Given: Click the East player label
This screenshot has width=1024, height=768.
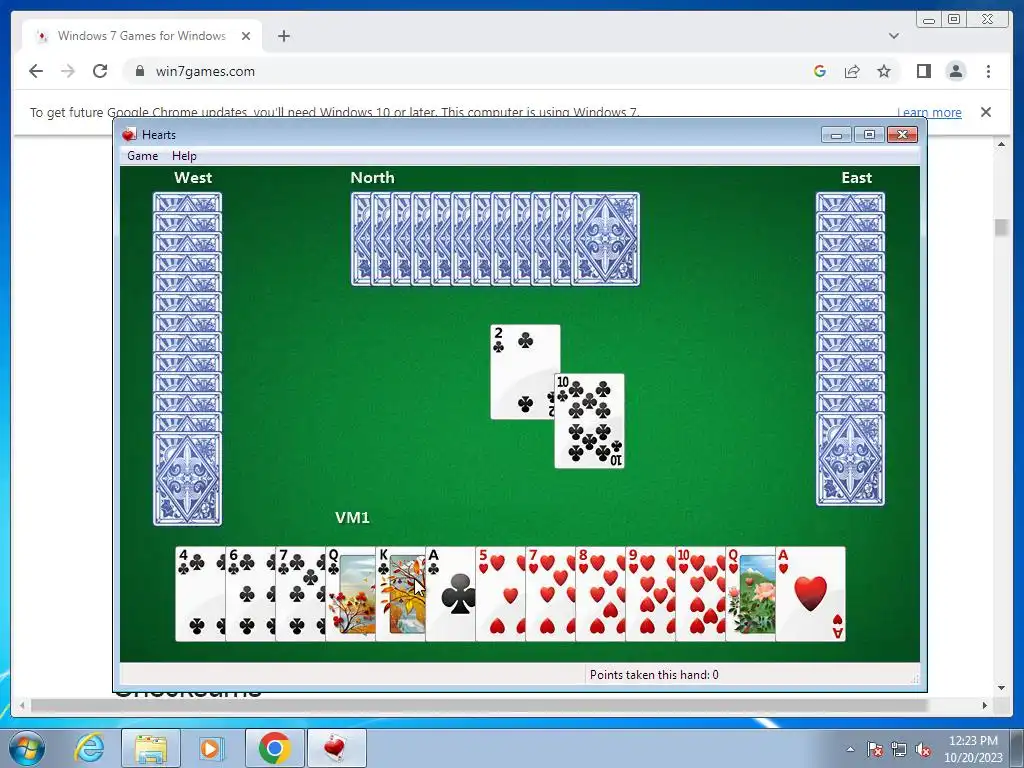Looking at the screenshot, I should pyautogui.click(x=856, y=178).
